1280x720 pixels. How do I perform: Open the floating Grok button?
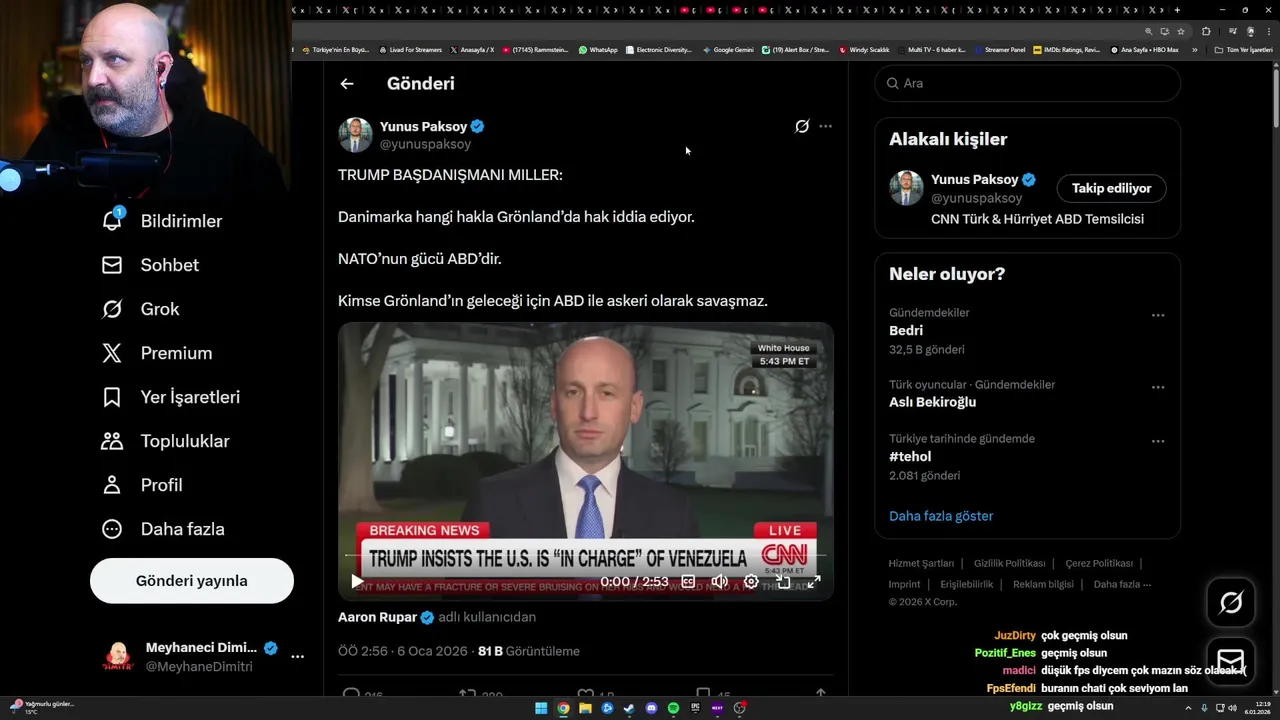tap(1231, 602)
